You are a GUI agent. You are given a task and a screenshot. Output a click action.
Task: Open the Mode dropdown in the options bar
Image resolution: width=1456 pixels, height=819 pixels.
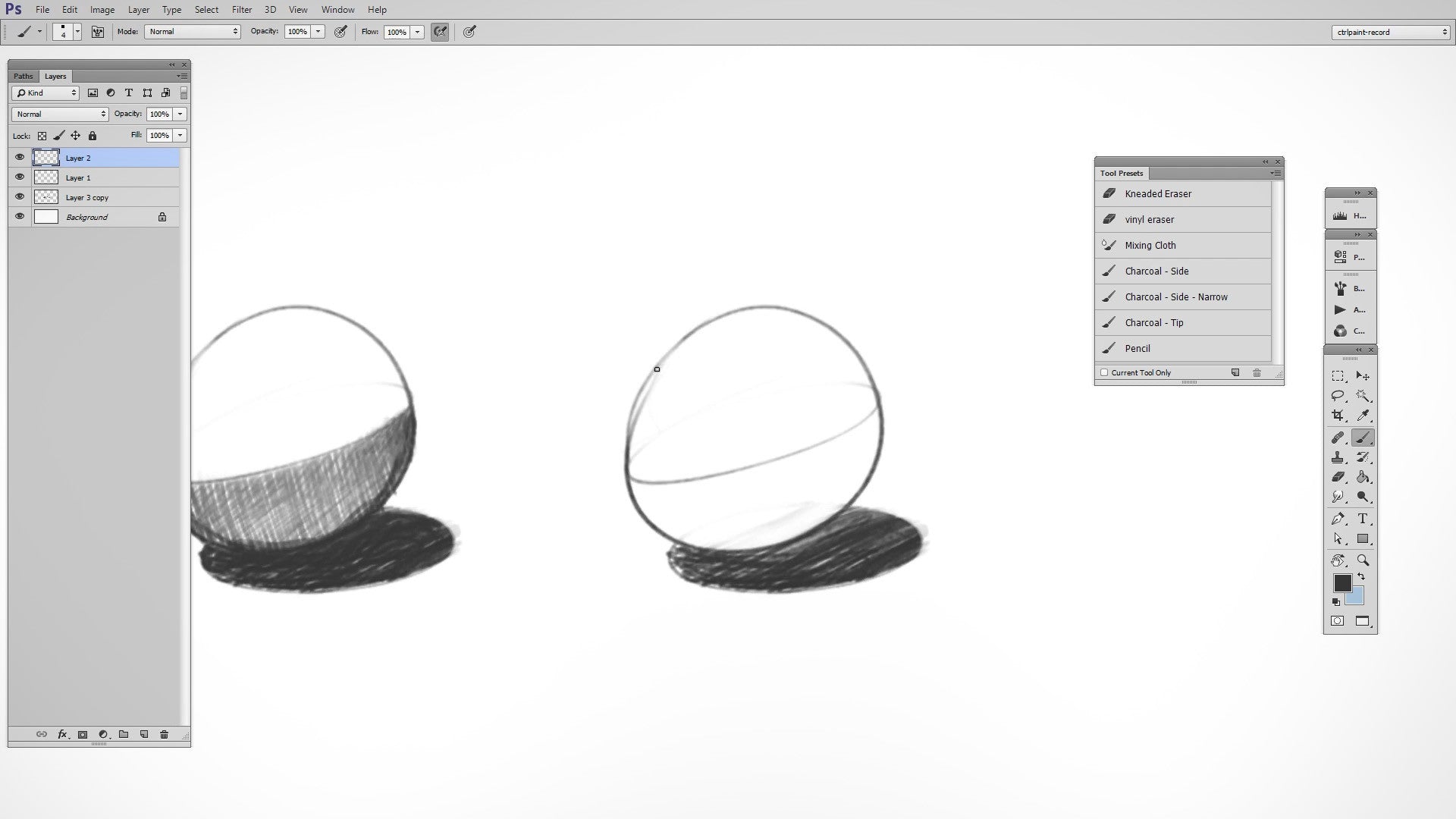pos(193,32)
